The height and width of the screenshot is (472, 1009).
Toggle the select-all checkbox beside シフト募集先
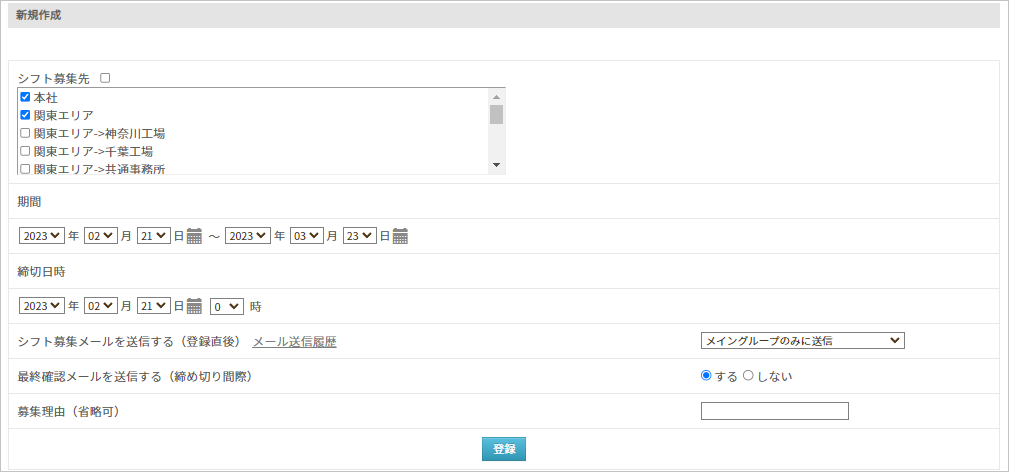coord(106,78)
